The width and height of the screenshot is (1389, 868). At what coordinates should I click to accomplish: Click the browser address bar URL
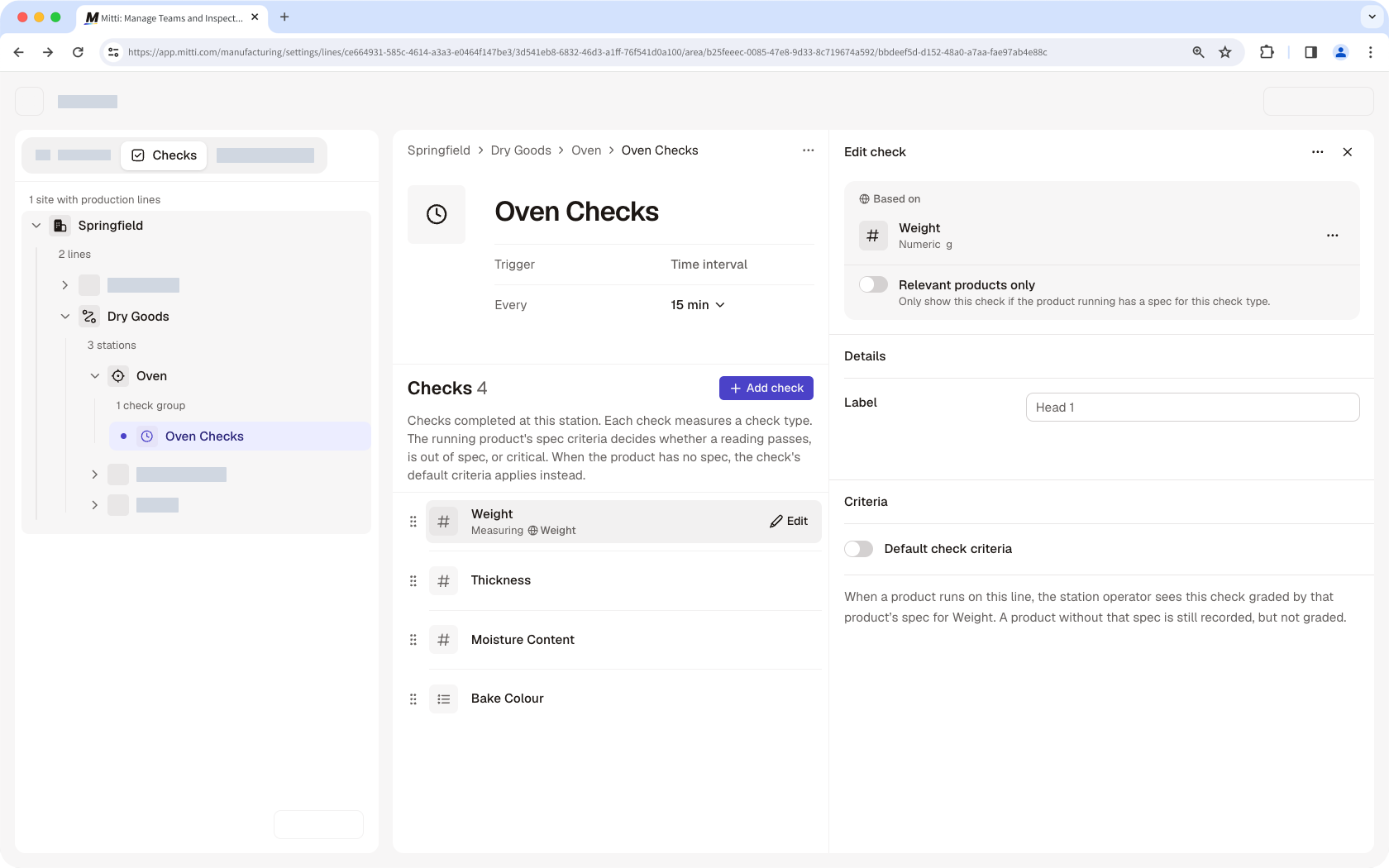(587, 52)
